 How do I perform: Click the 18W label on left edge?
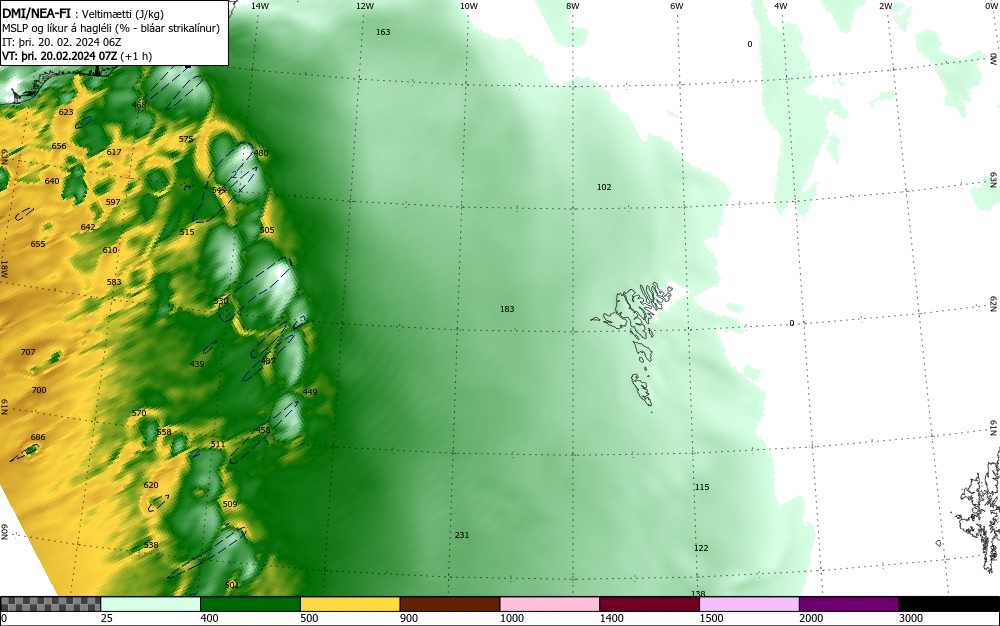click(4, 268)
